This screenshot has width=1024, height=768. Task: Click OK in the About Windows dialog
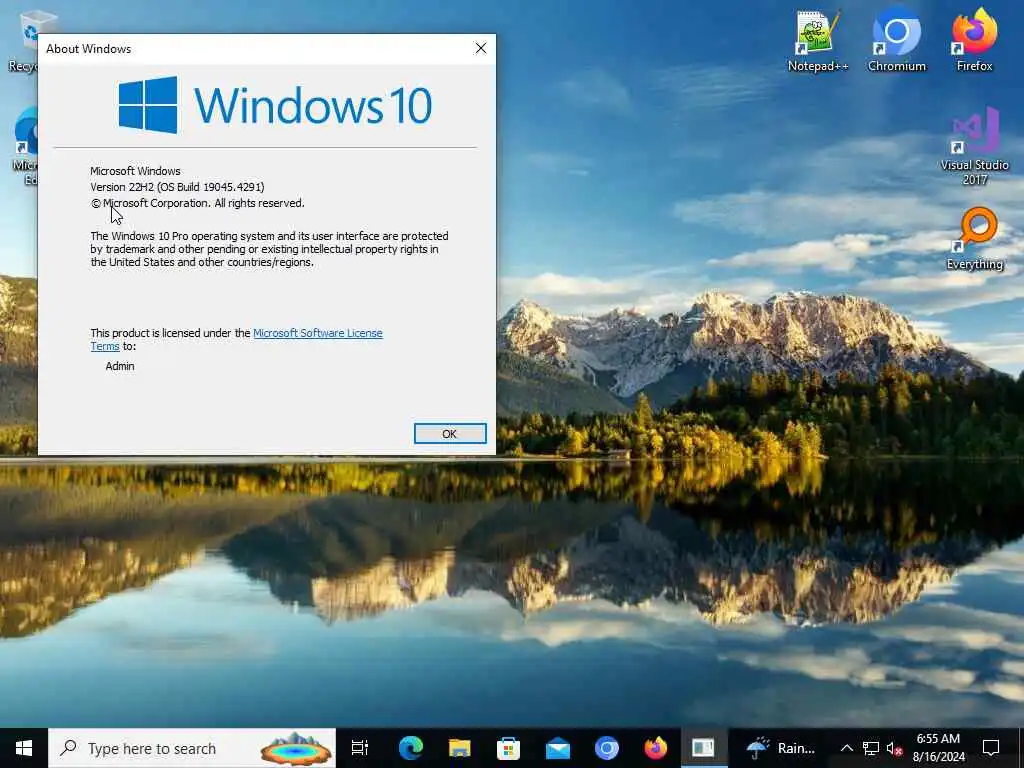[450, 434]
